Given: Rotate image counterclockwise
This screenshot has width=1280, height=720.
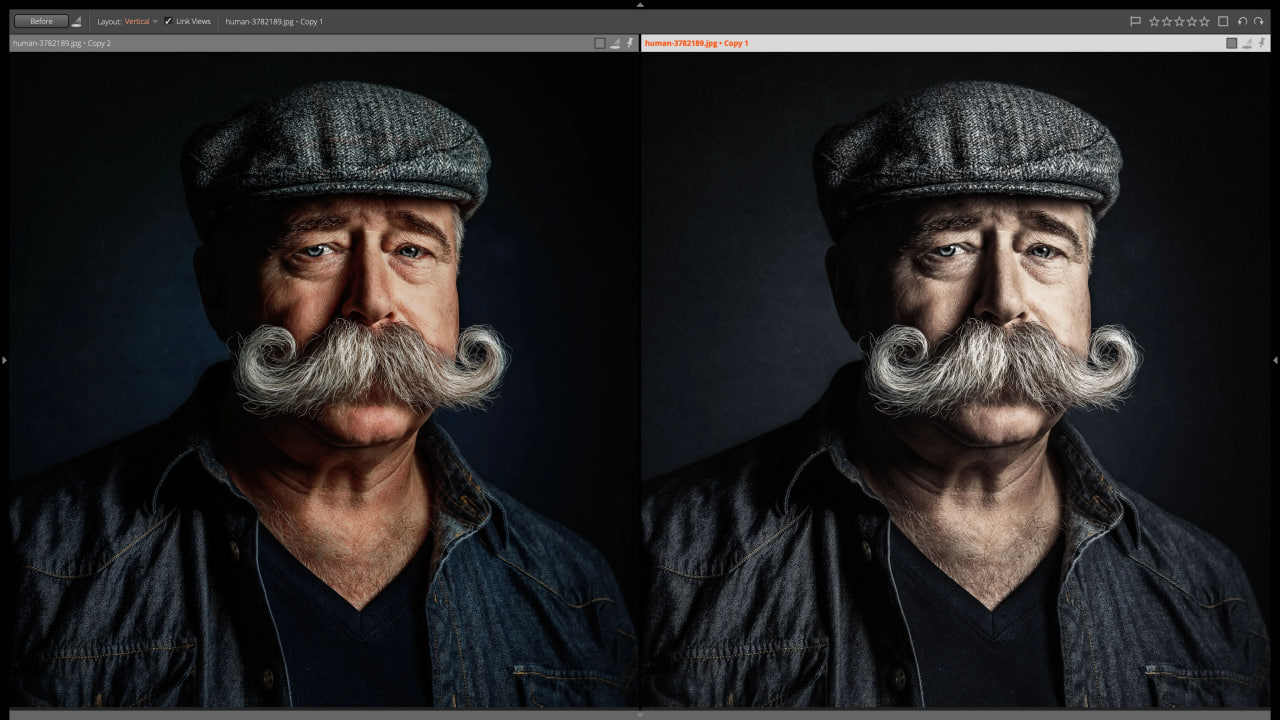Looking at the screenshot, I should 1242,21.
